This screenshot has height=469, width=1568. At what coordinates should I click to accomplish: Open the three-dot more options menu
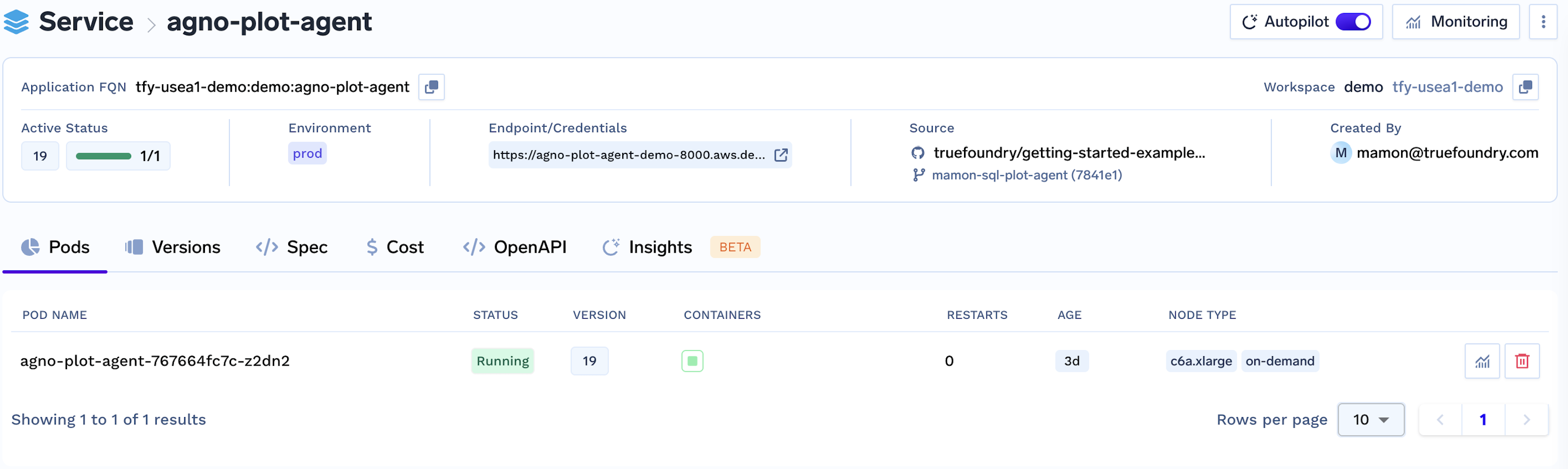pyautogui.click(x=1543, y=22)
